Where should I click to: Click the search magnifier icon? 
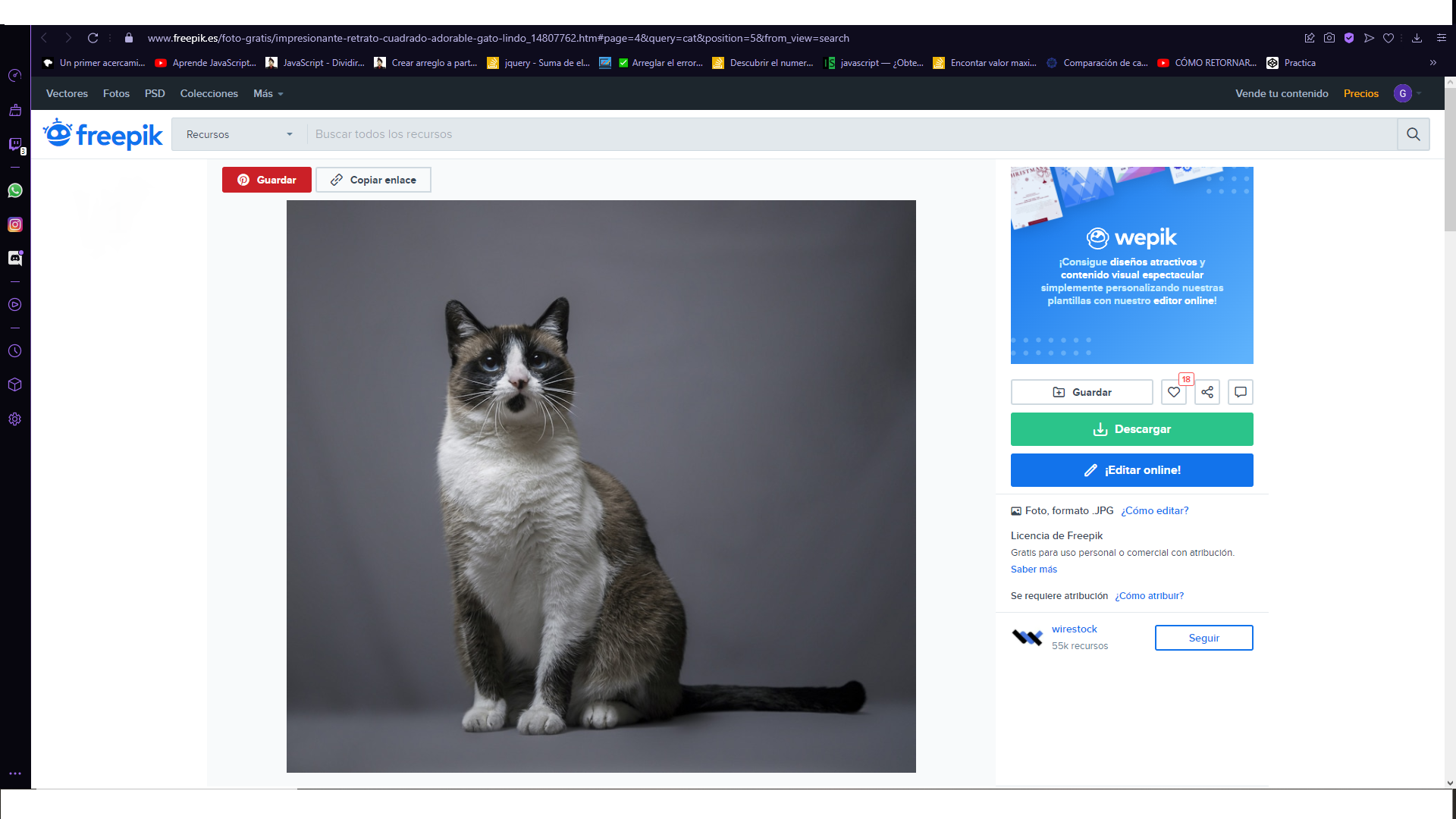point(1414,134)
